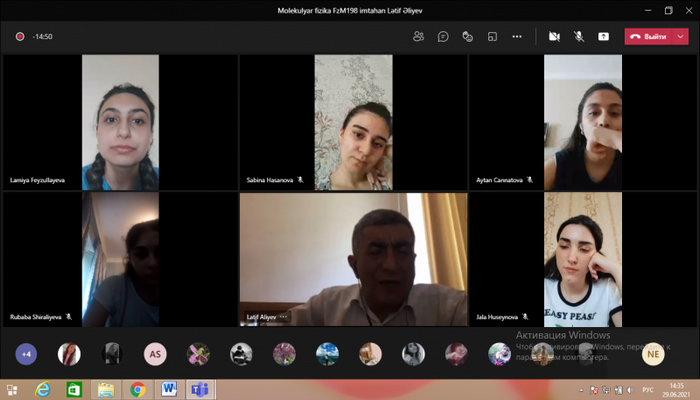700x400 pixels.
Task: Select Lamiya Feyzullayeva's video tile
Action: [120, 122]
